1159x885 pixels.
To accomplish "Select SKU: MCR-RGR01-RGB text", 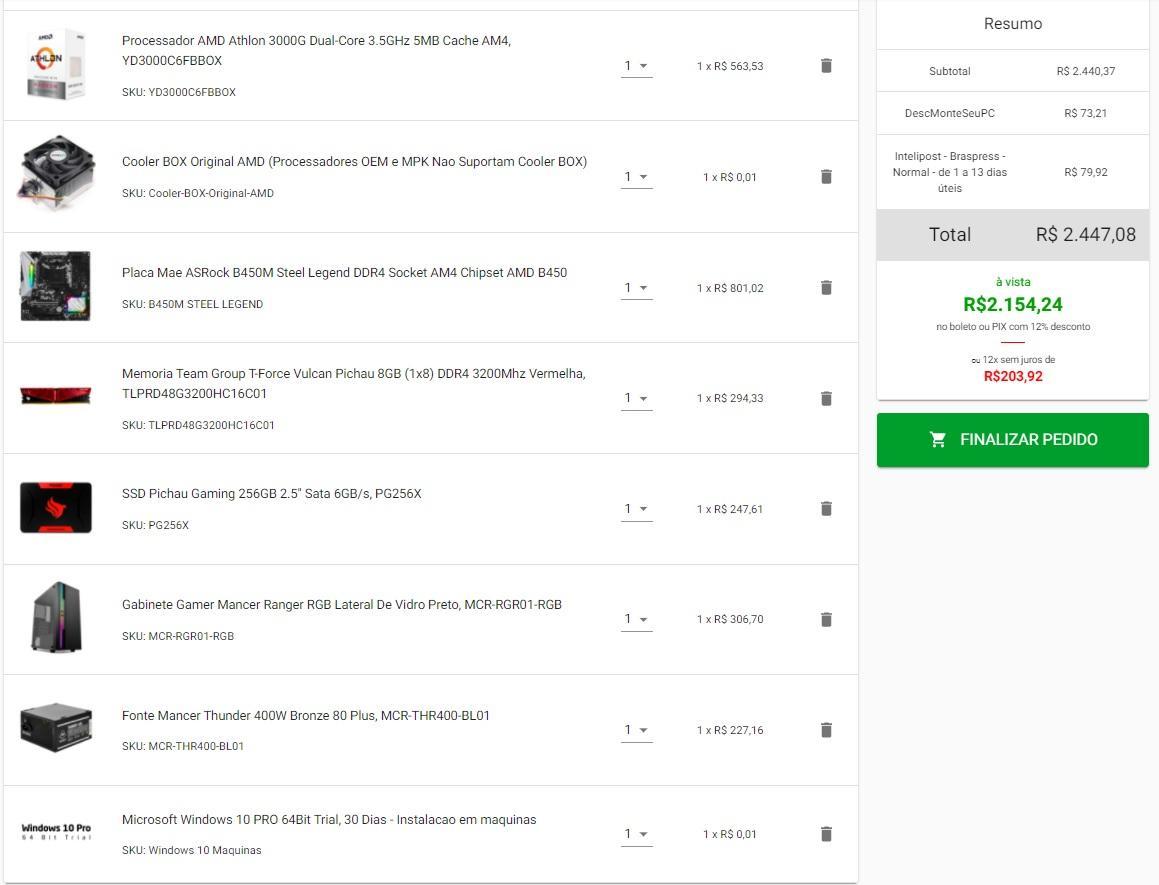I will [x=178, y=636].
